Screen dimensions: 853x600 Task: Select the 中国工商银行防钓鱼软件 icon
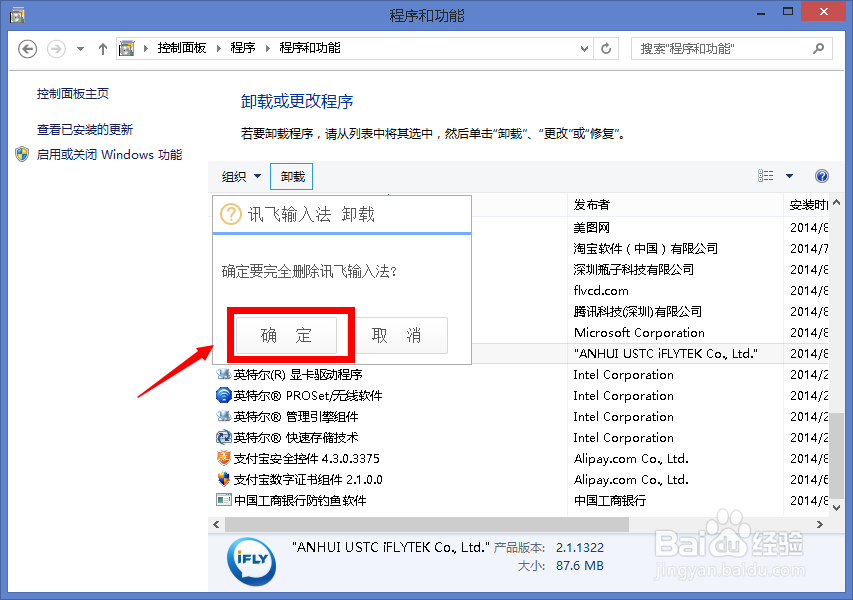click(x=225, y=500)
